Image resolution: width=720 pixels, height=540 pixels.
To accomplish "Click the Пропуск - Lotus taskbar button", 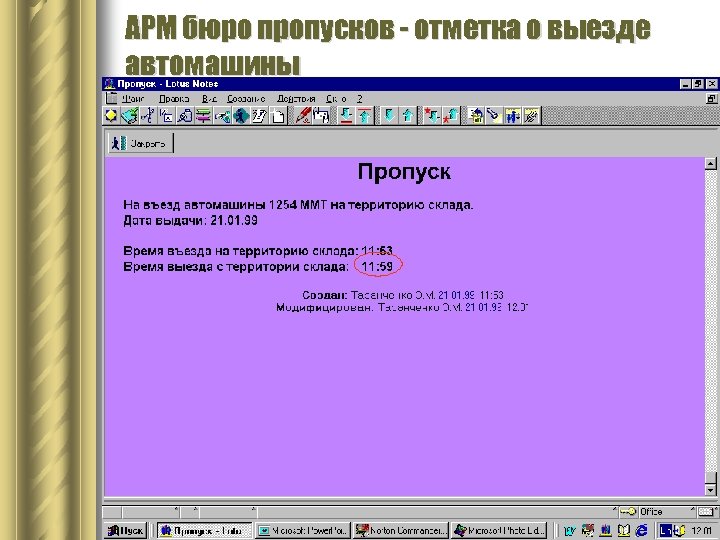I will pyautogui.click(x=204, y=531).
